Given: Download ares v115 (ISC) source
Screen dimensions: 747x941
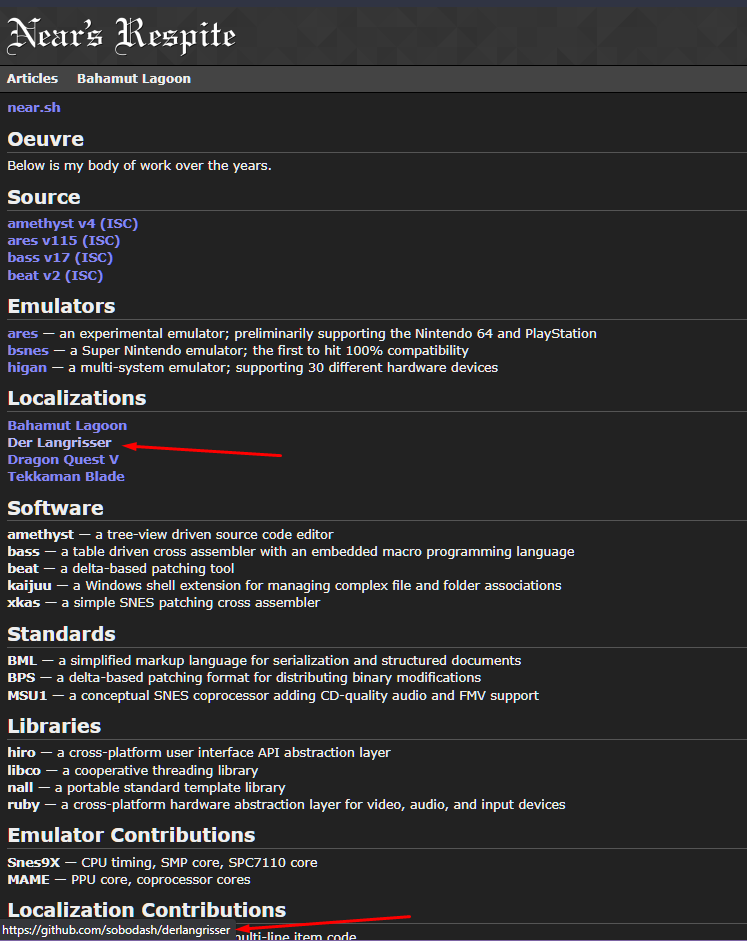Looking at the screenshot, I should point(64,241).
